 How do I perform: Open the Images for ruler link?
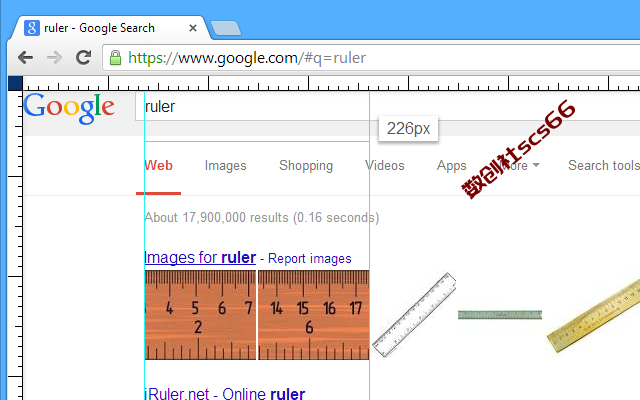click(200, 258)
